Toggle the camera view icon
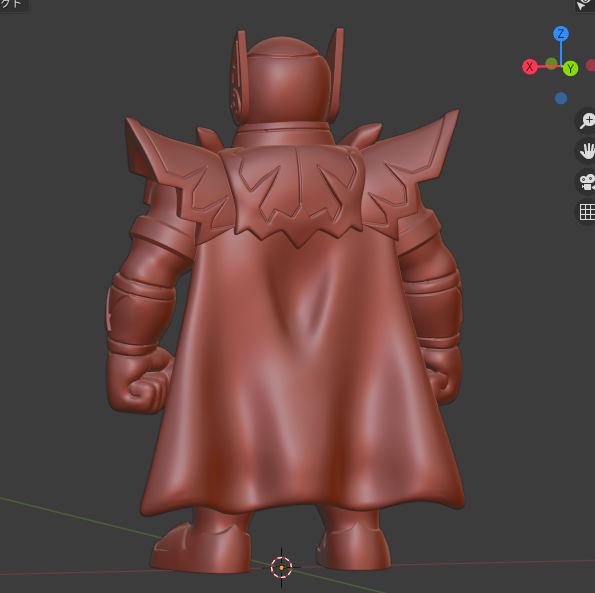 tap(586, 182)
